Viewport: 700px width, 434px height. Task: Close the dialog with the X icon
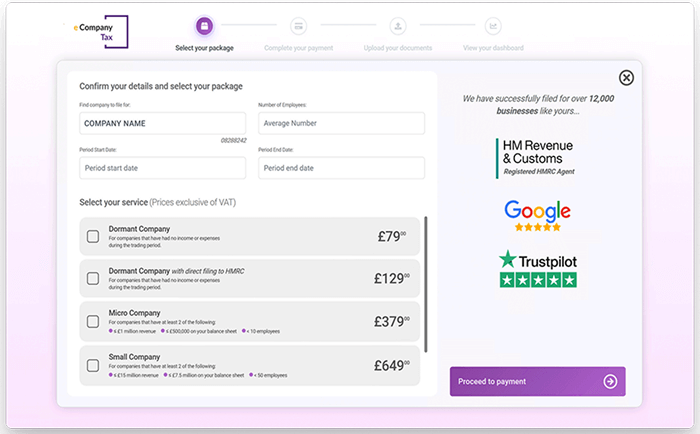626,78
